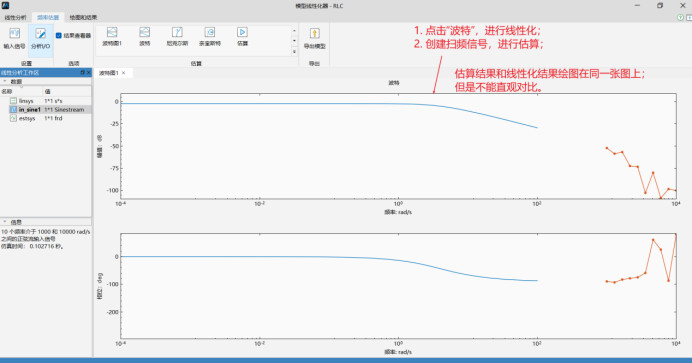Click the MATLAB app logo in title bar

tap(5, 5)
